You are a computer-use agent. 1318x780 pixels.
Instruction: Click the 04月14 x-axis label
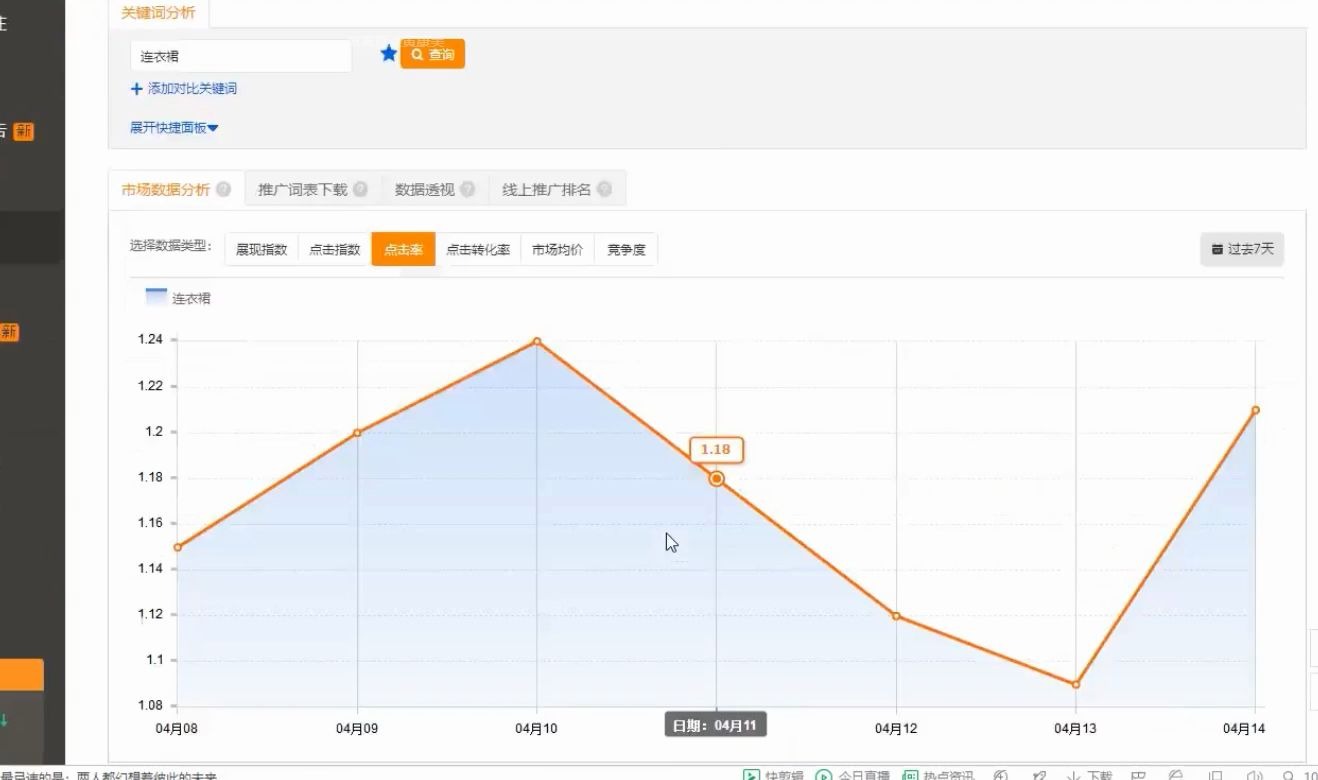pos(1244,728)
